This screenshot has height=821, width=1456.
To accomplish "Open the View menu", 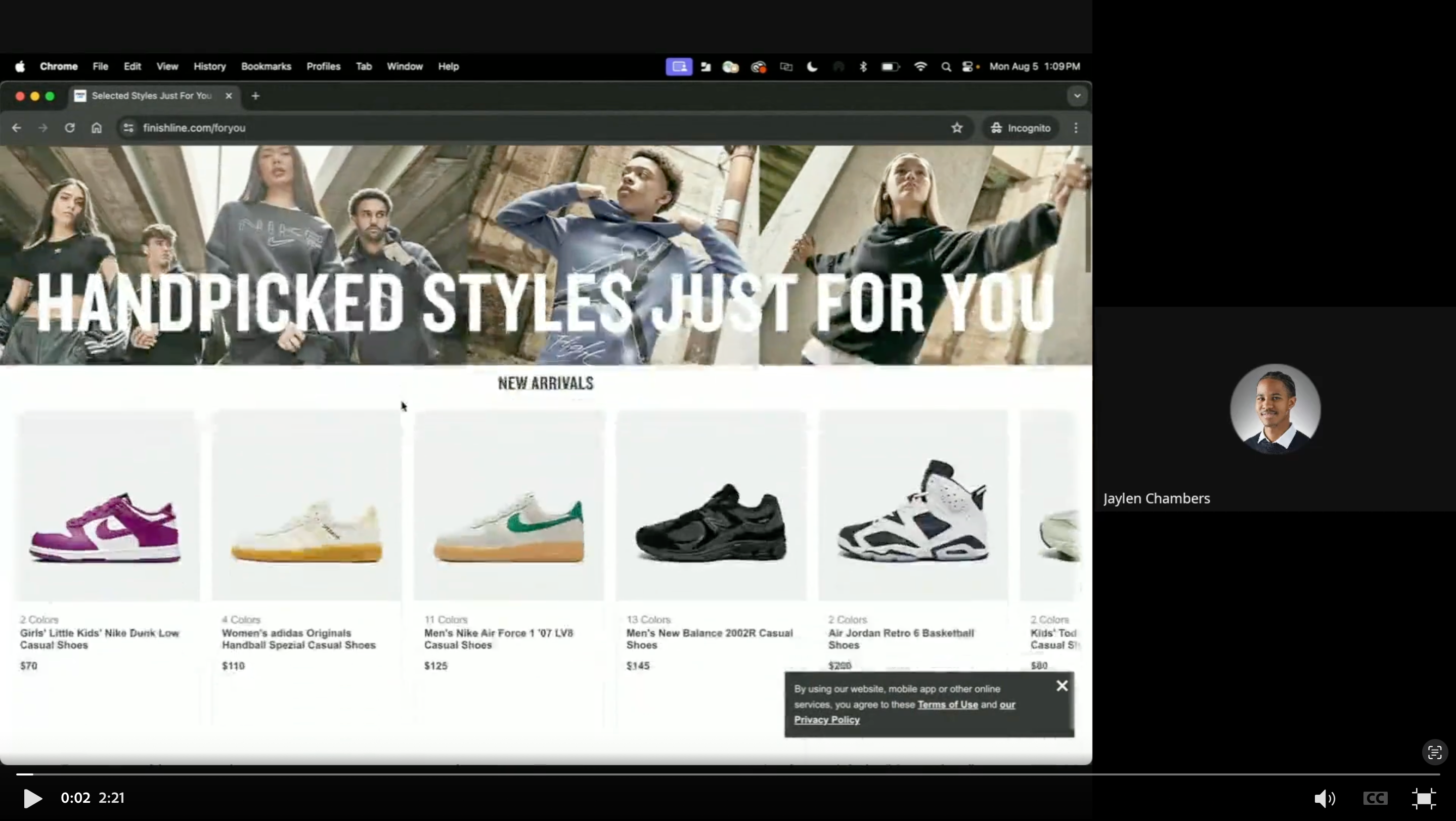I will pos(167,67).
